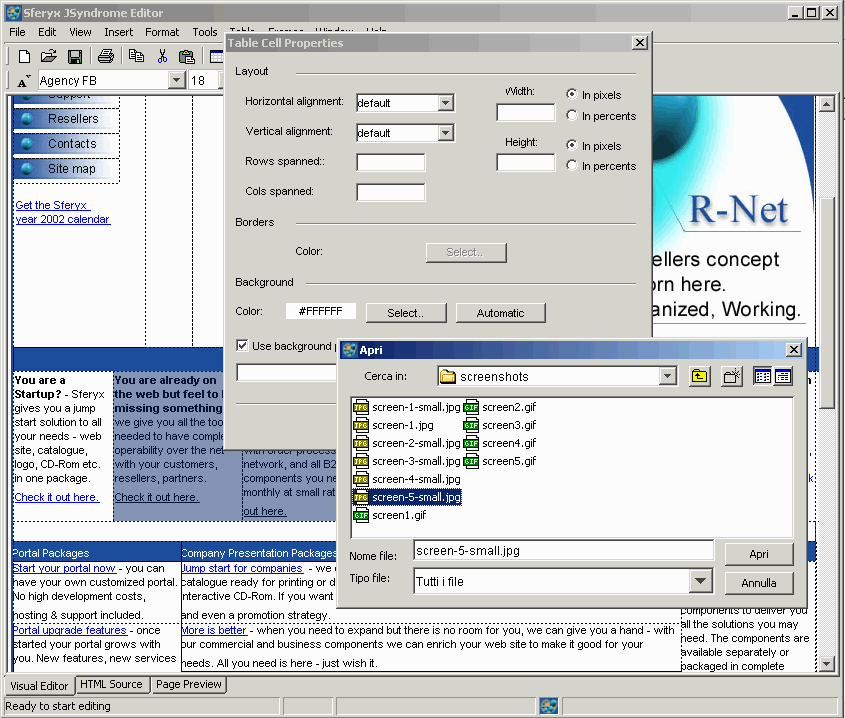Click the Paste clipboard icon
The height and width of the screenshot is (718, 845).
(x=187, y=56)
